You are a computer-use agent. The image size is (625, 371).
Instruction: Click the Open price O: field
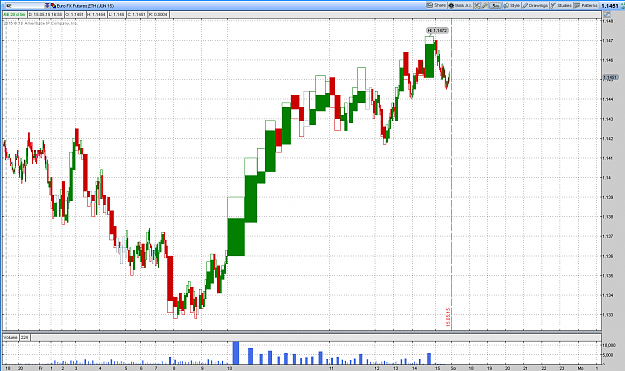(x=75, y=14)
